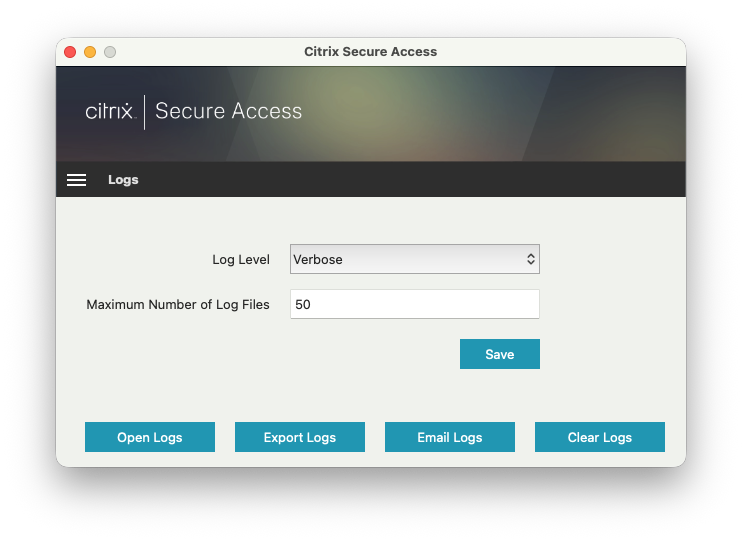Open the Log Level dropdown showing Verbose
The height and width of the screenshot is (541, 742).
click(x=415, y=259)
